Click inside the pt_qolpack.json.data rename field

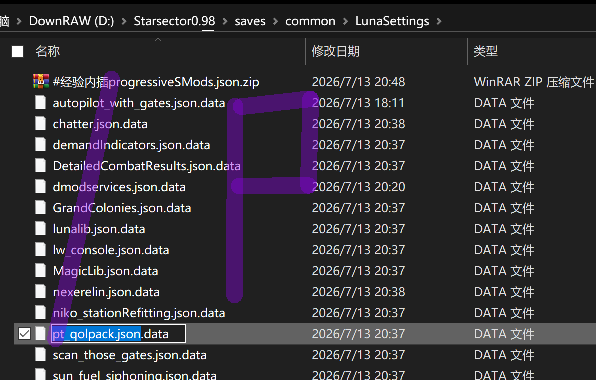tap(118, 334)
